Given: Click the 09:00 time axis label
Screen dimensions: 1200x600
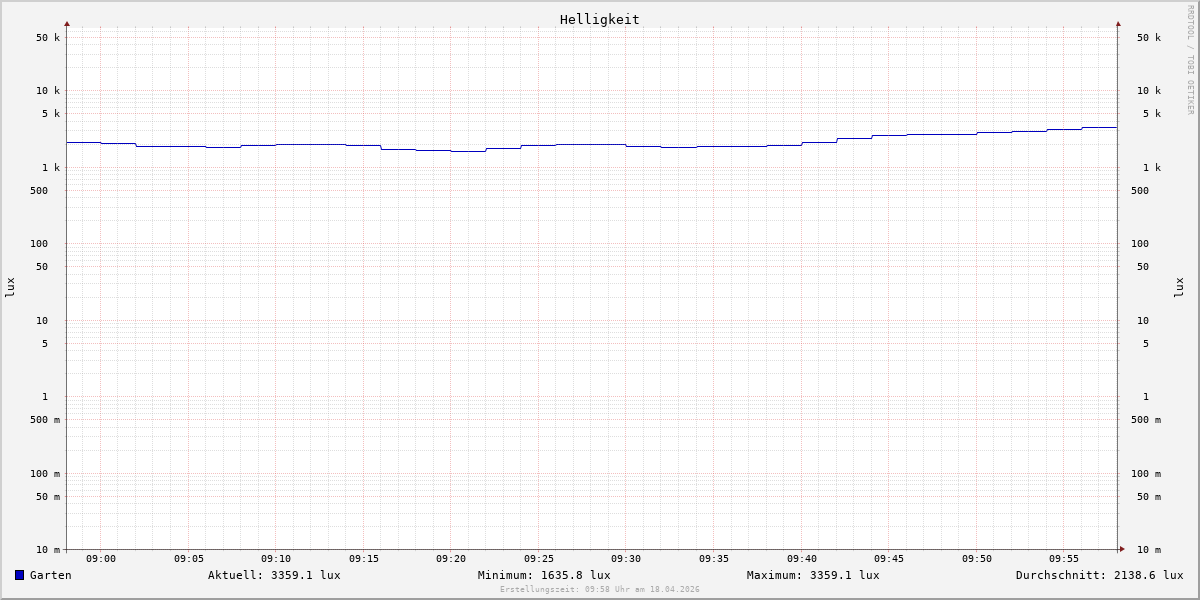Looking at the screenshot, I should tap(101, 559).
